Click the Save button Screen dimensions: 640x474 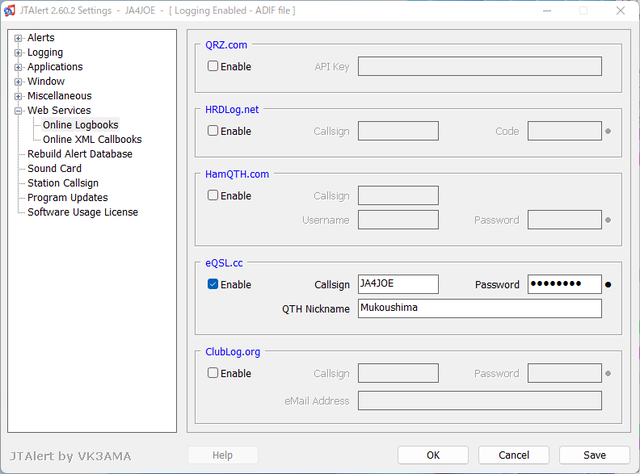594,455
